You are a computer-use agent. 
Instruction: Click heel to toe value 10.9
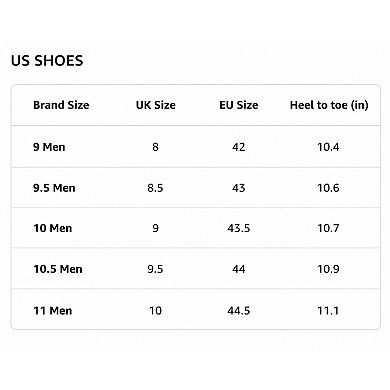pos(328,269)
